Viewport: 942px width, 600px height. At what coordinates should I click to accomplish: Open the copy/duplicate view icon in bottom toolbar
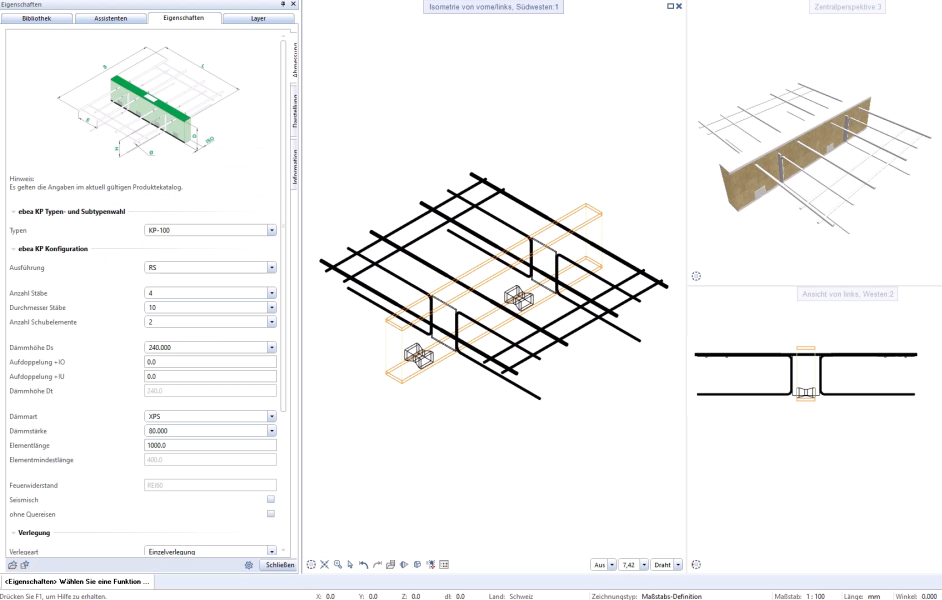click(x=390, y=564)
